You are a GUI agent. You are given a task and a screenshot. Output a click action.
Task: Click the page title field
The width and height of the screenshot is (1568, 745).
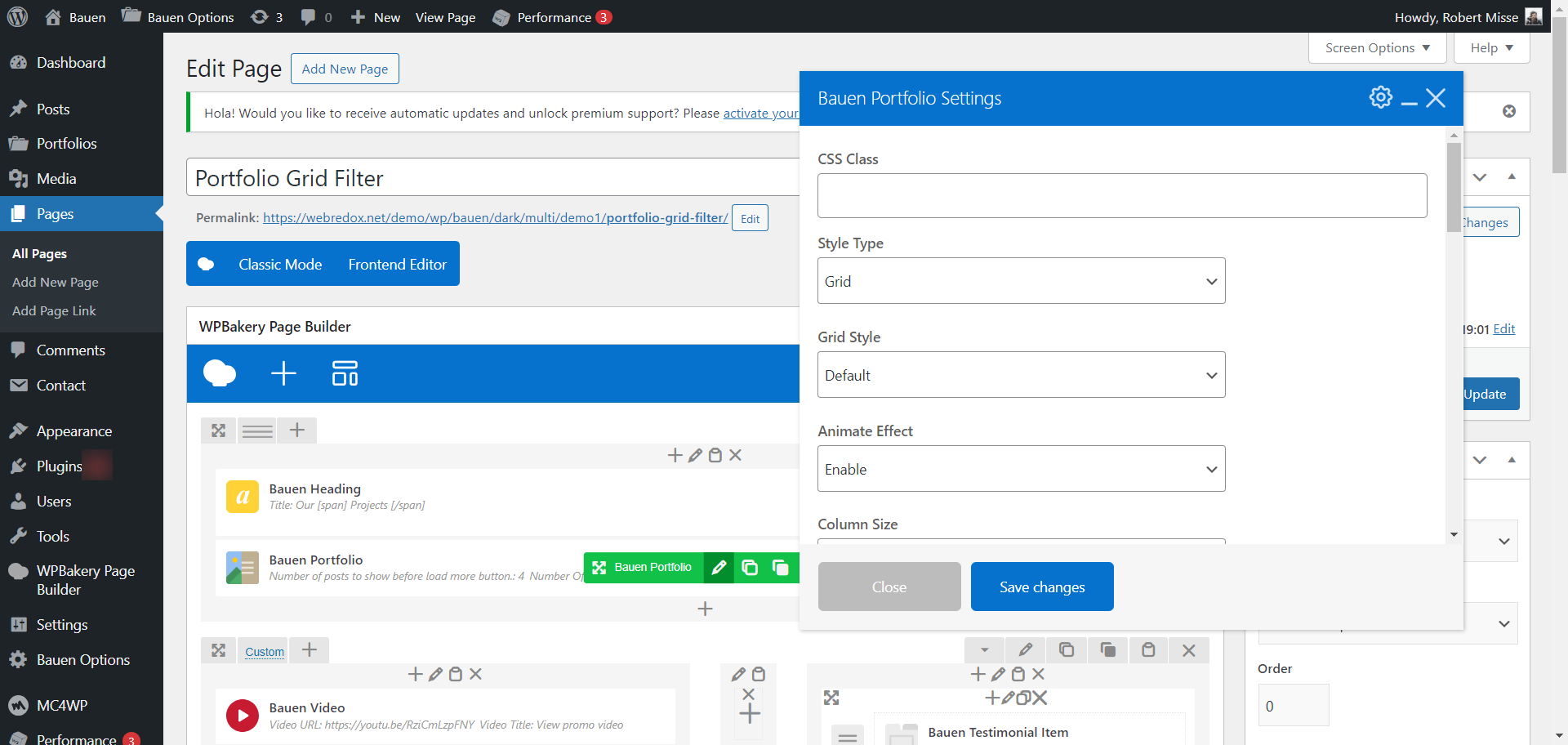point(493,178)
